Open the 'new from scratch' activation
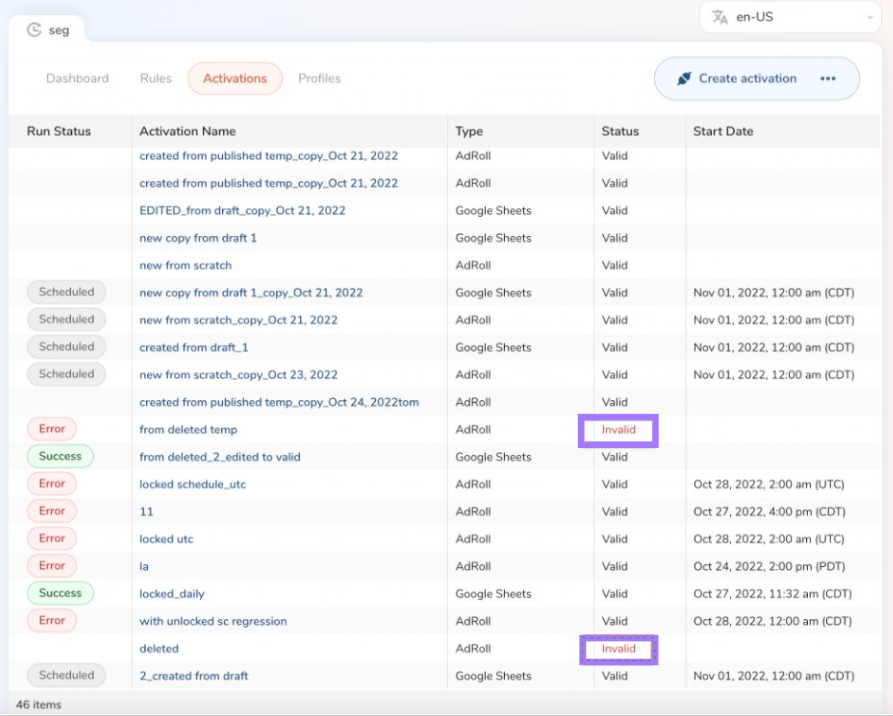This screenshot has height=716, width=893. point(185,265)
